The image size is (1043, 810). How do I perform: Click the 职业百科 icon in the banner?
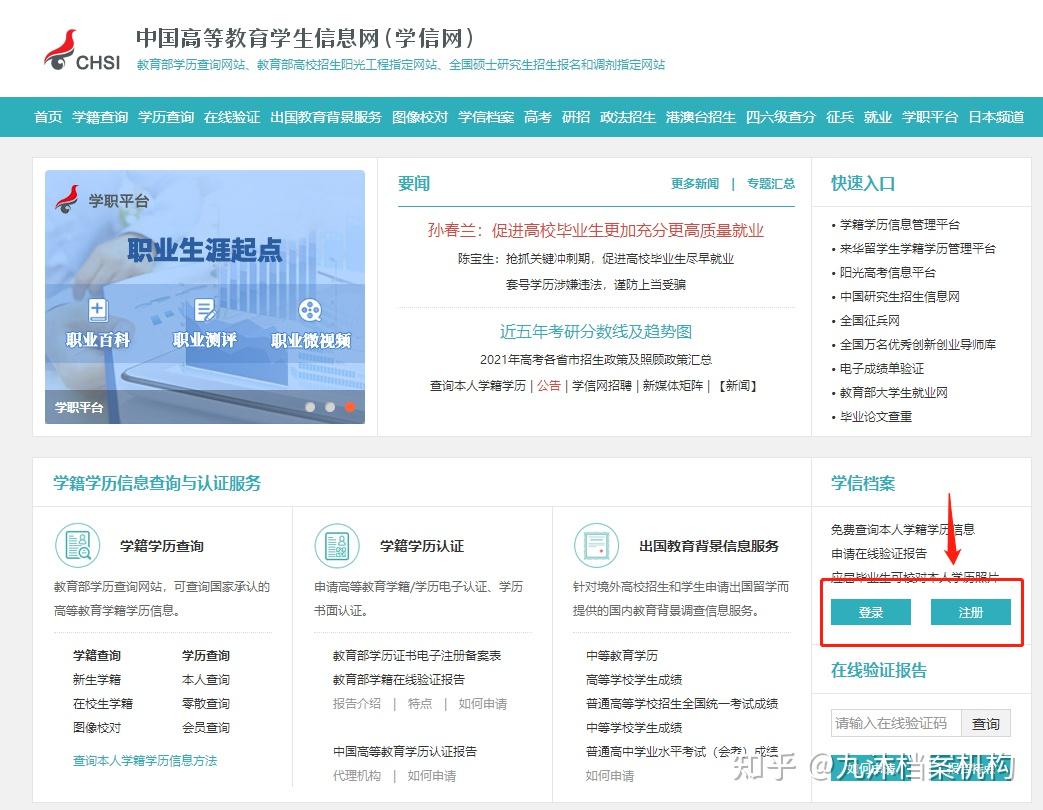pos(98,310)
